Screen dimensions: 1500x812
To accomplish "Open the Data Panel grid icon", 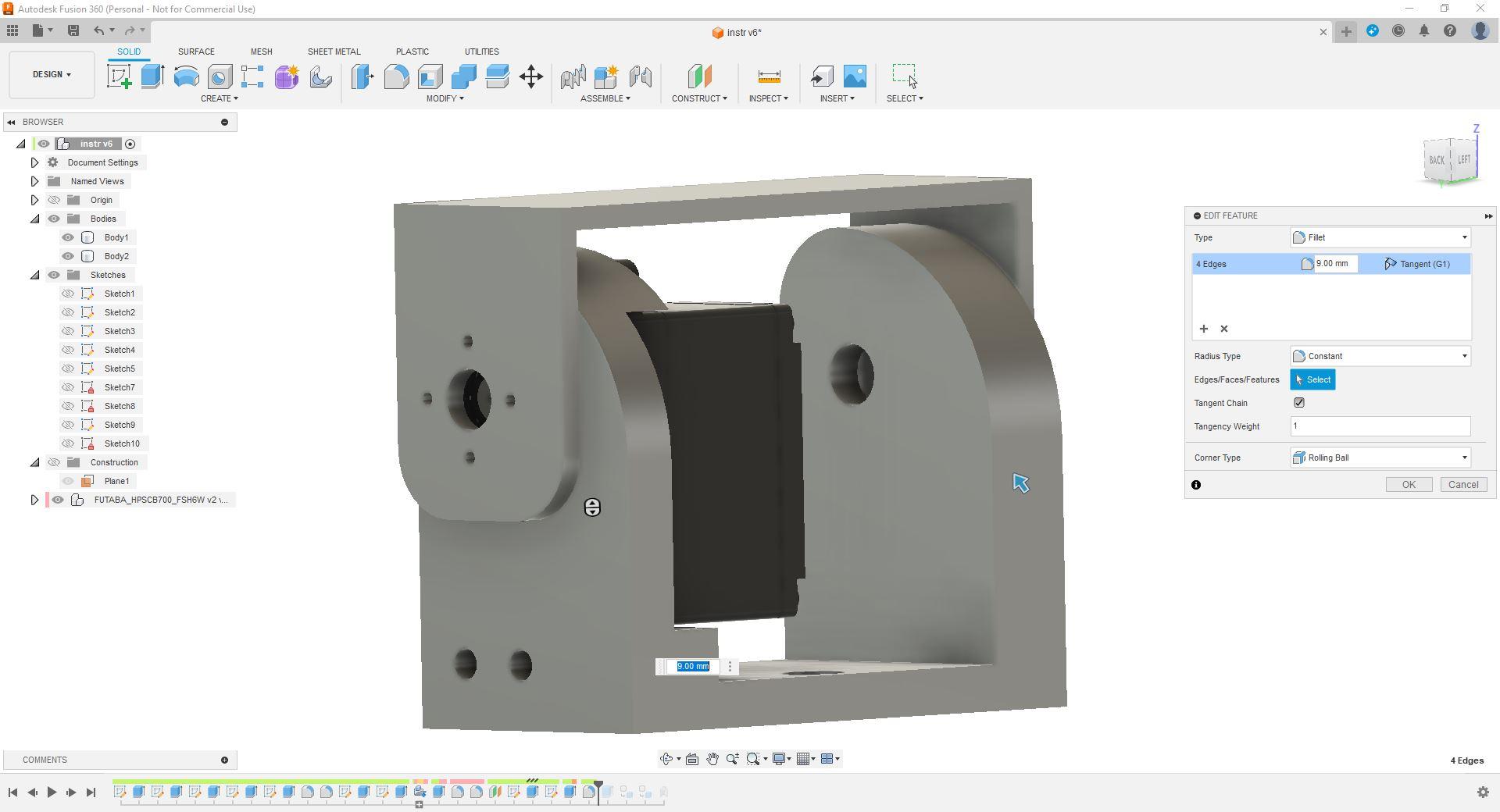I will click(x=12, y=30).
